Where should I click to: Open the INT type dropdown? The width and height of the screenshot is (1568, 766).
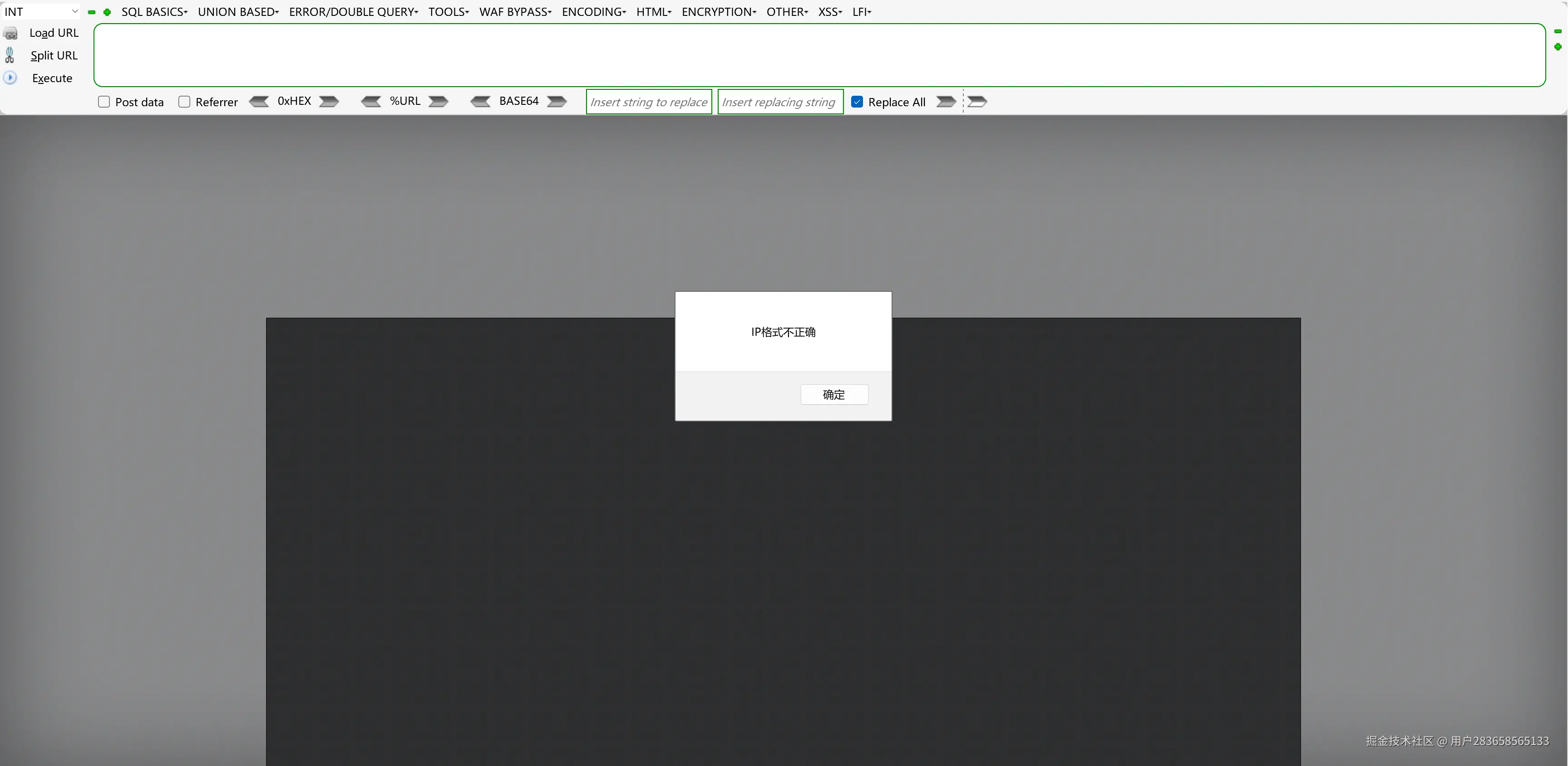click(74, 11)
